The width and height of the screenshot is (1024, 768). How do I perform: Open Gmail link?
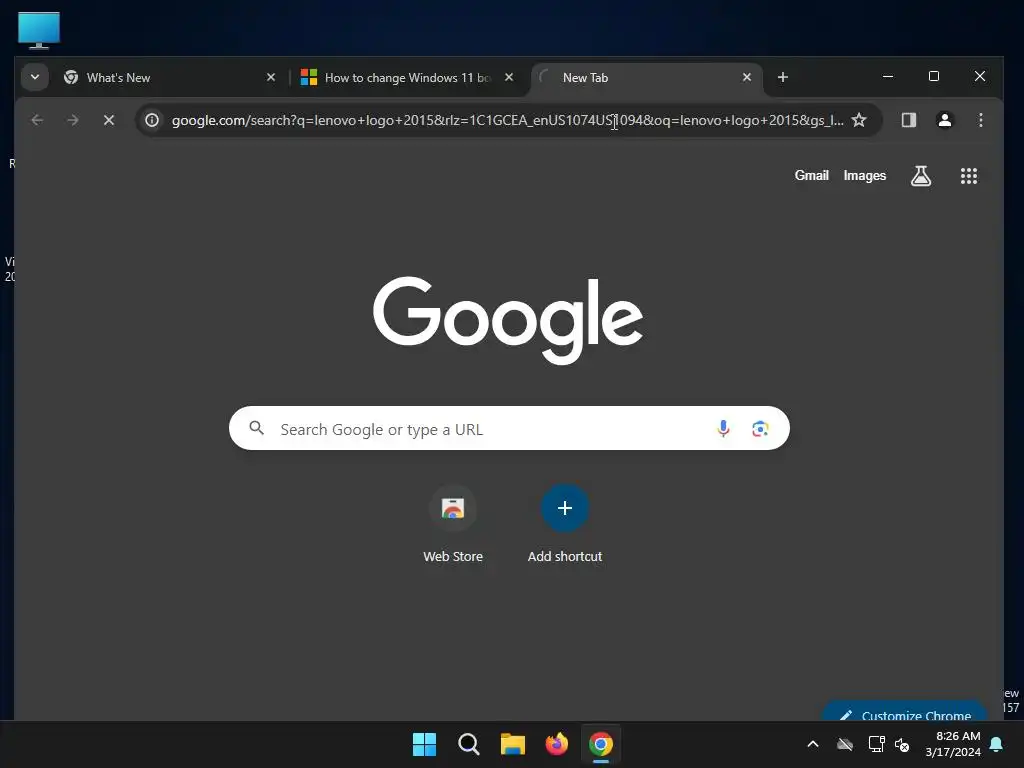pyautogui.click(x=811, y=175)
